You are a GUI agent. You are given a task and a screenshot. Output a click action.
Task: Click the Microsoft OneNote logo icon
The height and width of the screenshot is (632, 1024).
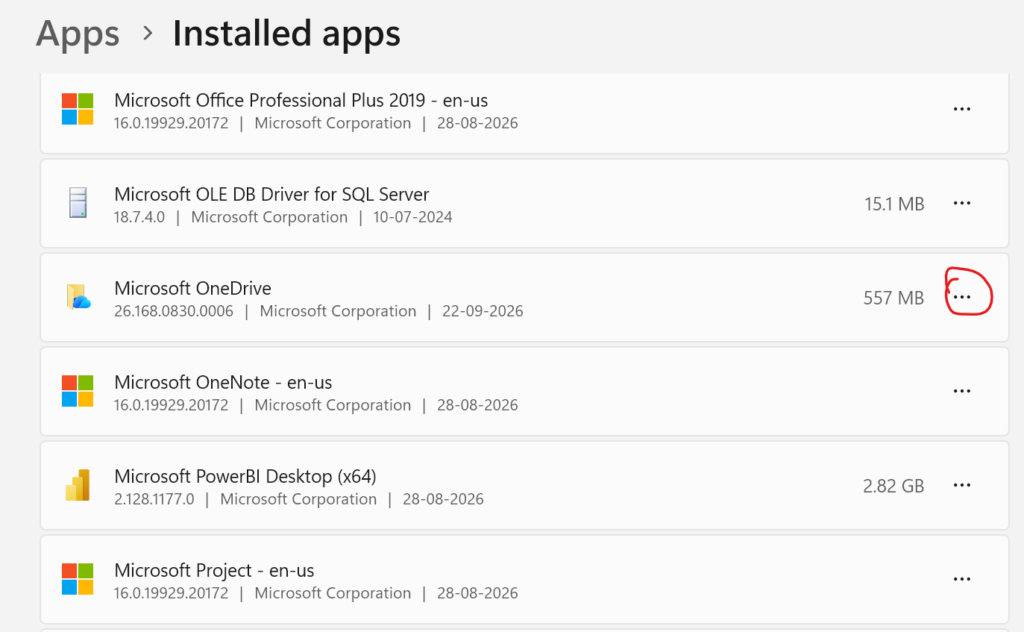(78, 391)
